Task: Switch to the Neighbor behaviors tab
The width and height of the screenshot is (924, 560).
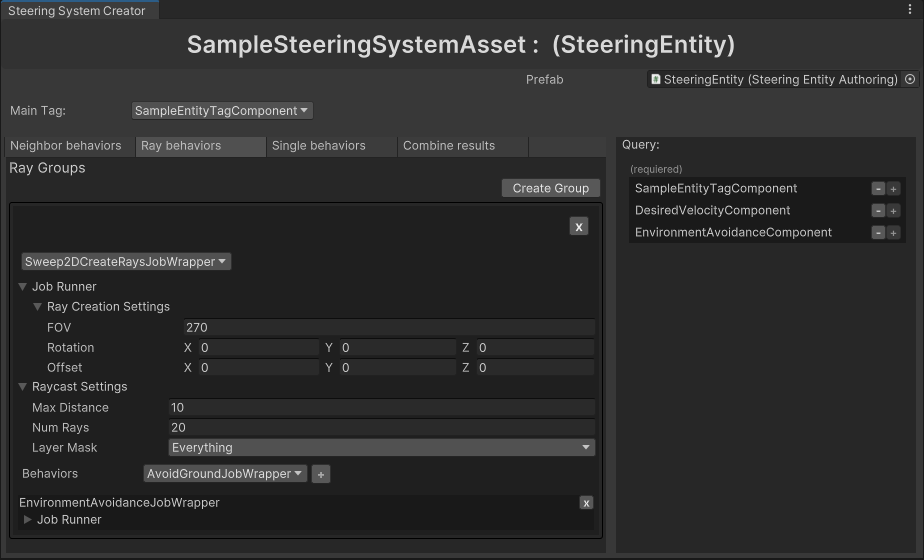Action: [x=66, y=146]
